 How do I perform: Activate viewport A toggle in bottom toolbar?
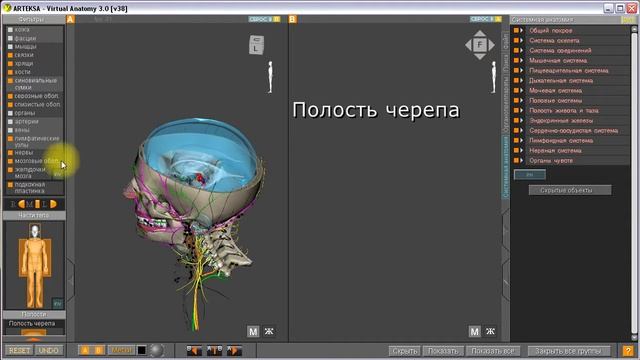85,350
